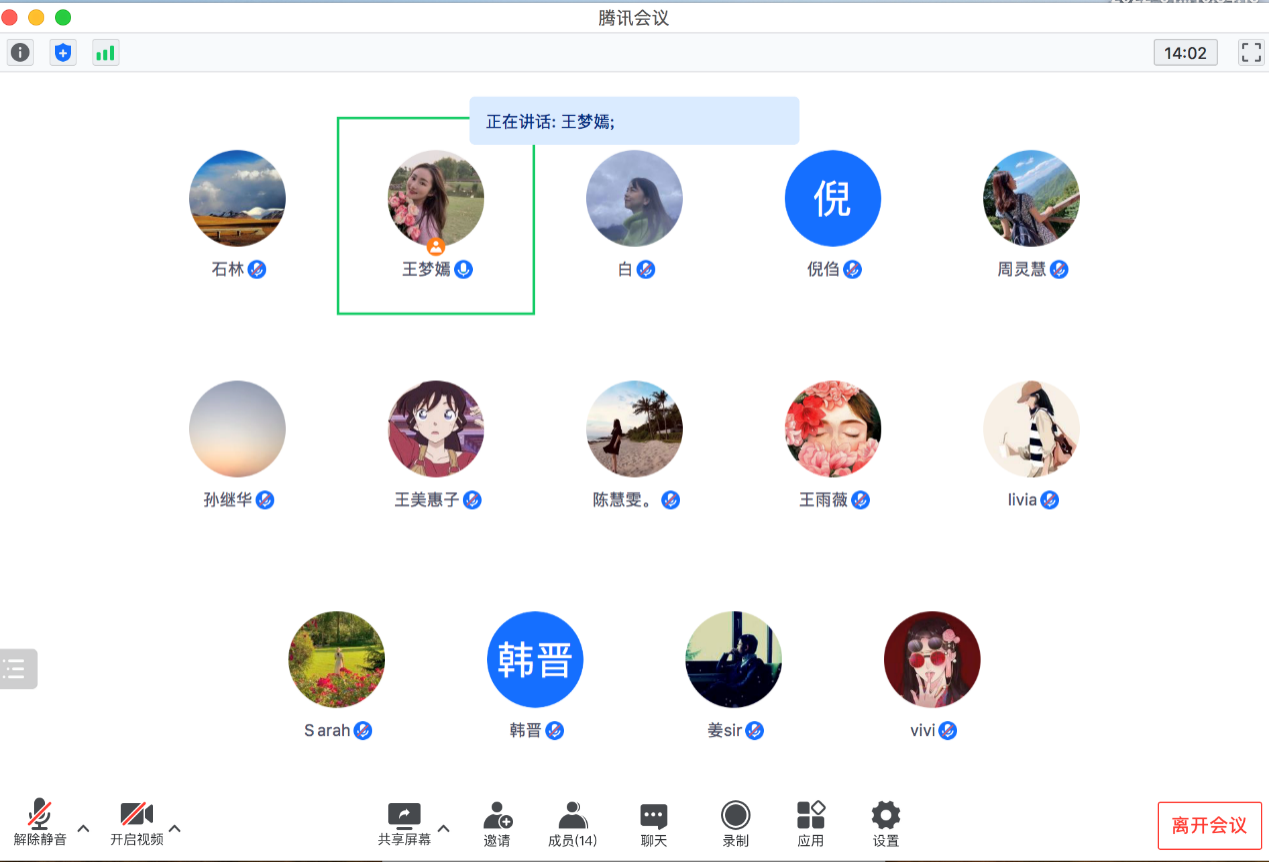Click the 14:02 meeting timer

pyautogui.click(x=1185, y=53)
